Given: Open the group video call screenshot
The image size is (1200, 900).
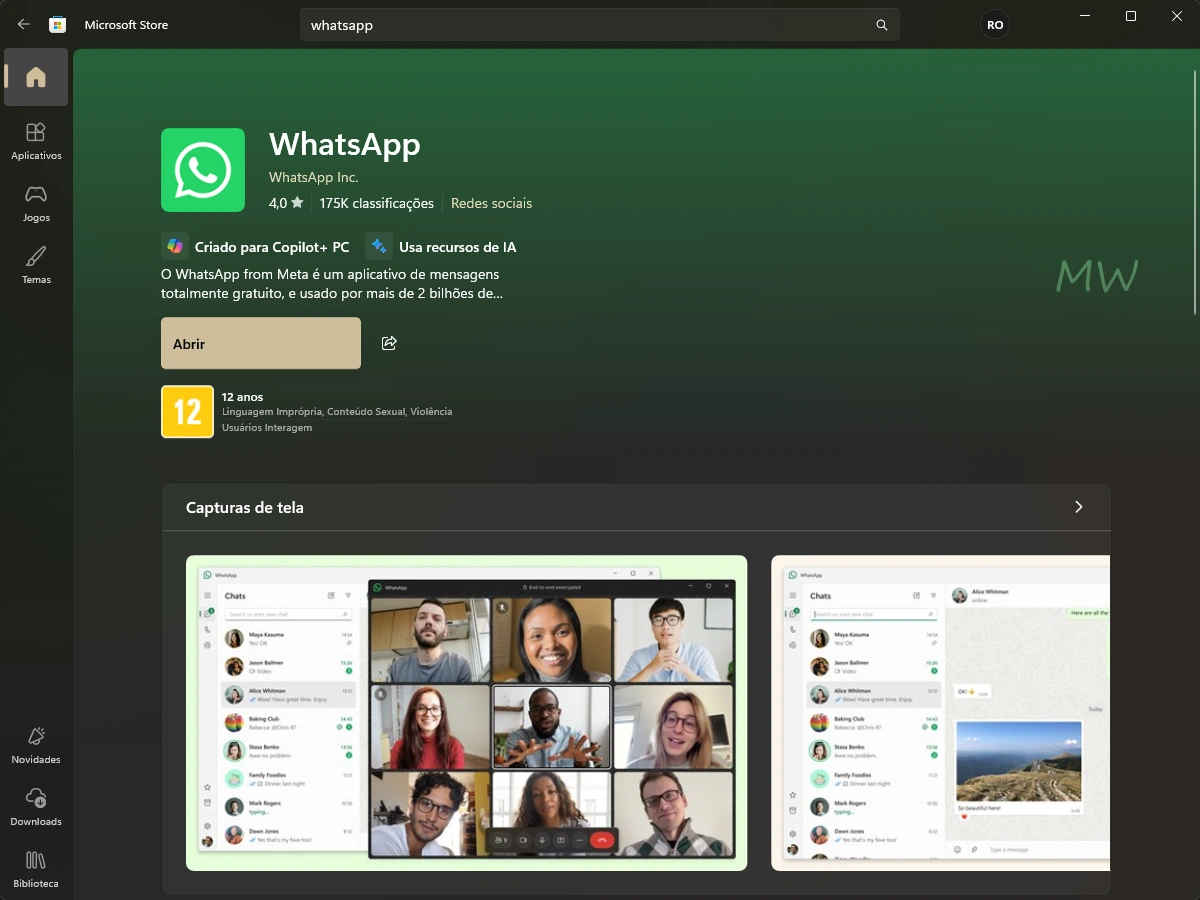Looking at the screenshot, I should (x=467, y=713).
